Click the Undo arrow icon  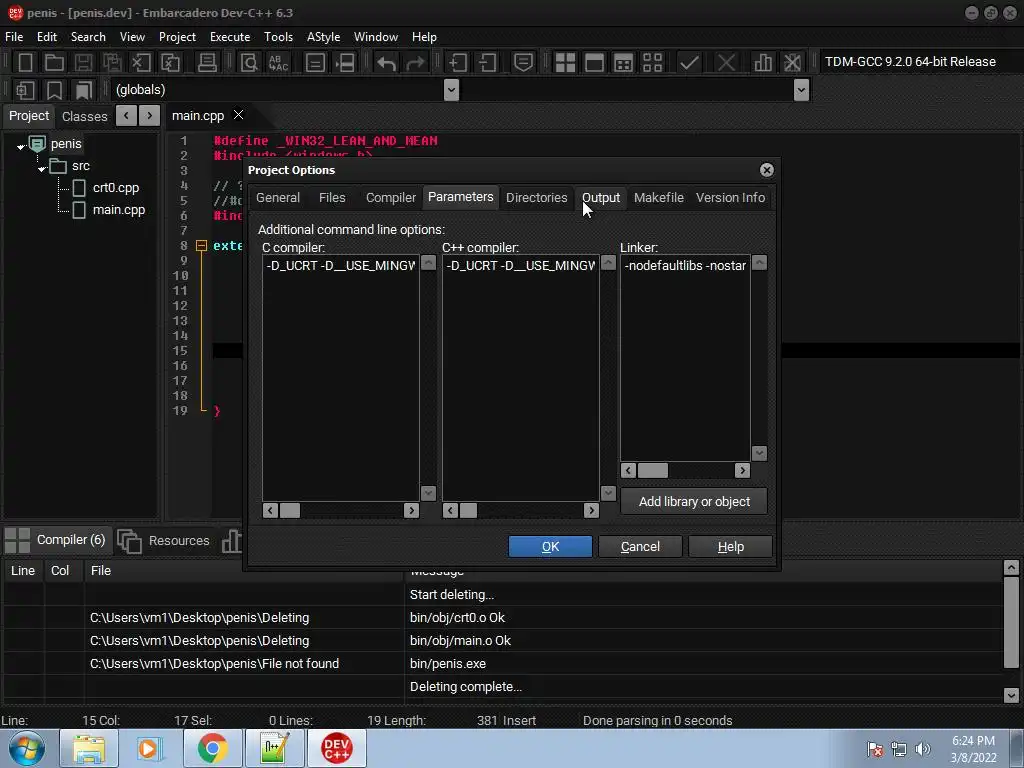point(387,63)
